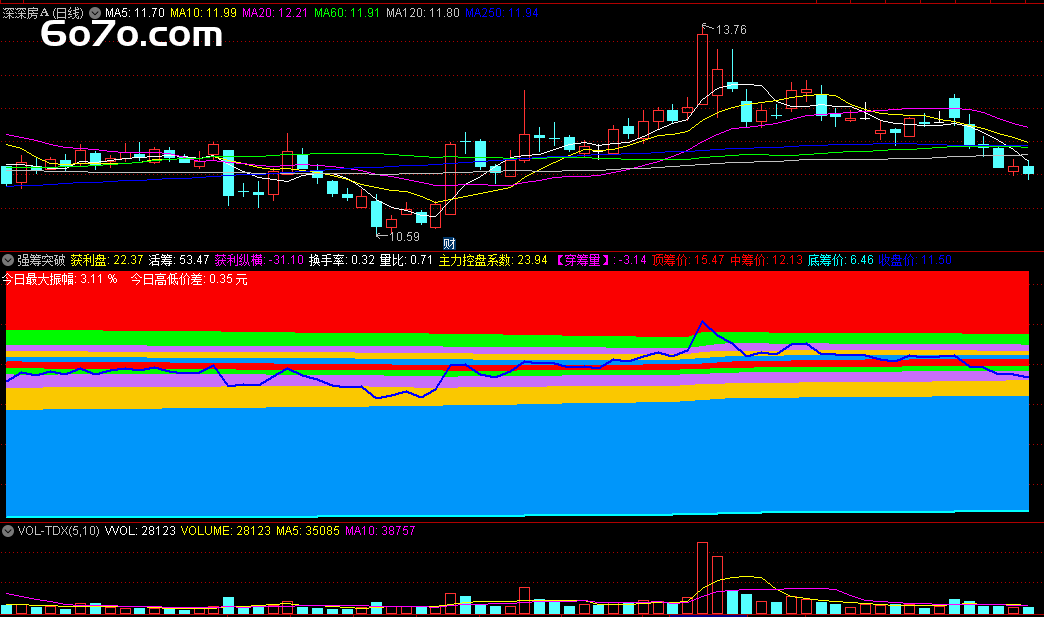Click the 获利盘: 22.37 value
Screen dimensions: 1044x617
(x=107, y=260)
